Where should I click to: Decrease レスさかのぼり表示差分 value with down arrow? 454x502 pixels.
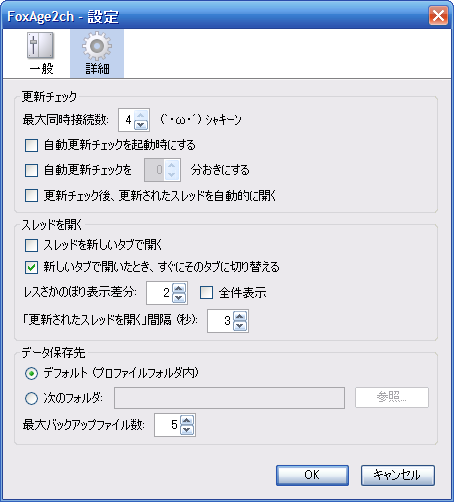179,297
